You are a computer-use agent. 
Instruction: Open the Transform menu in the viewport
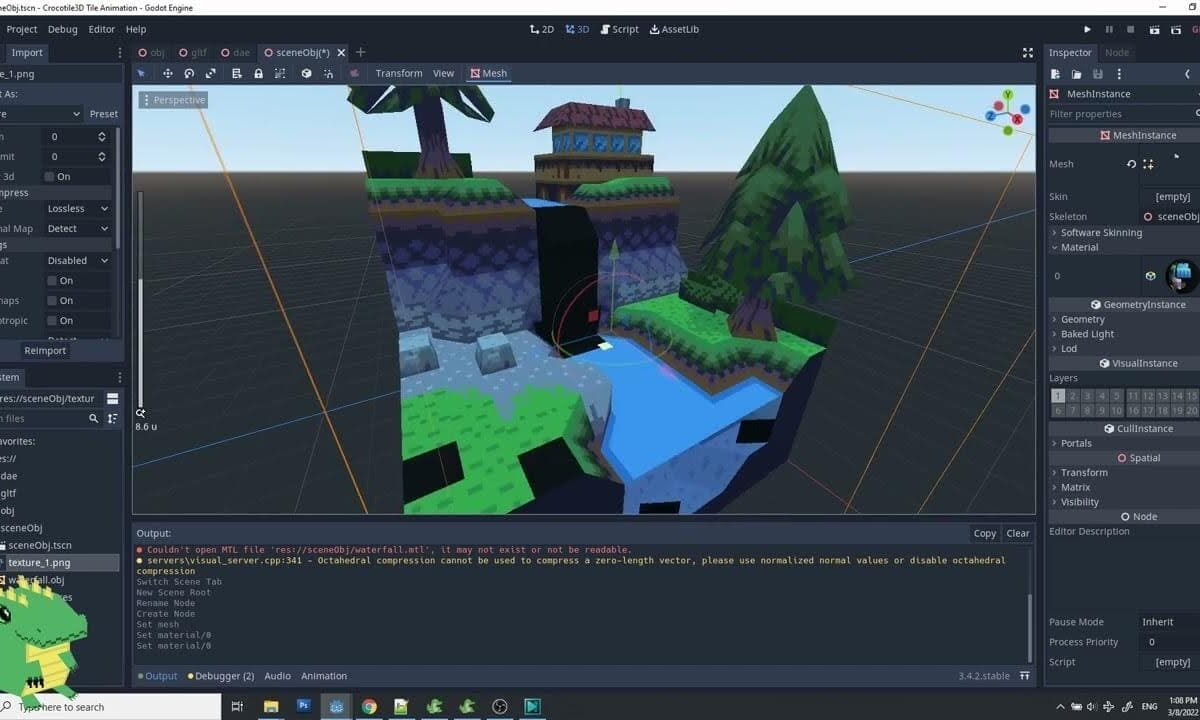tap(399, 73)
